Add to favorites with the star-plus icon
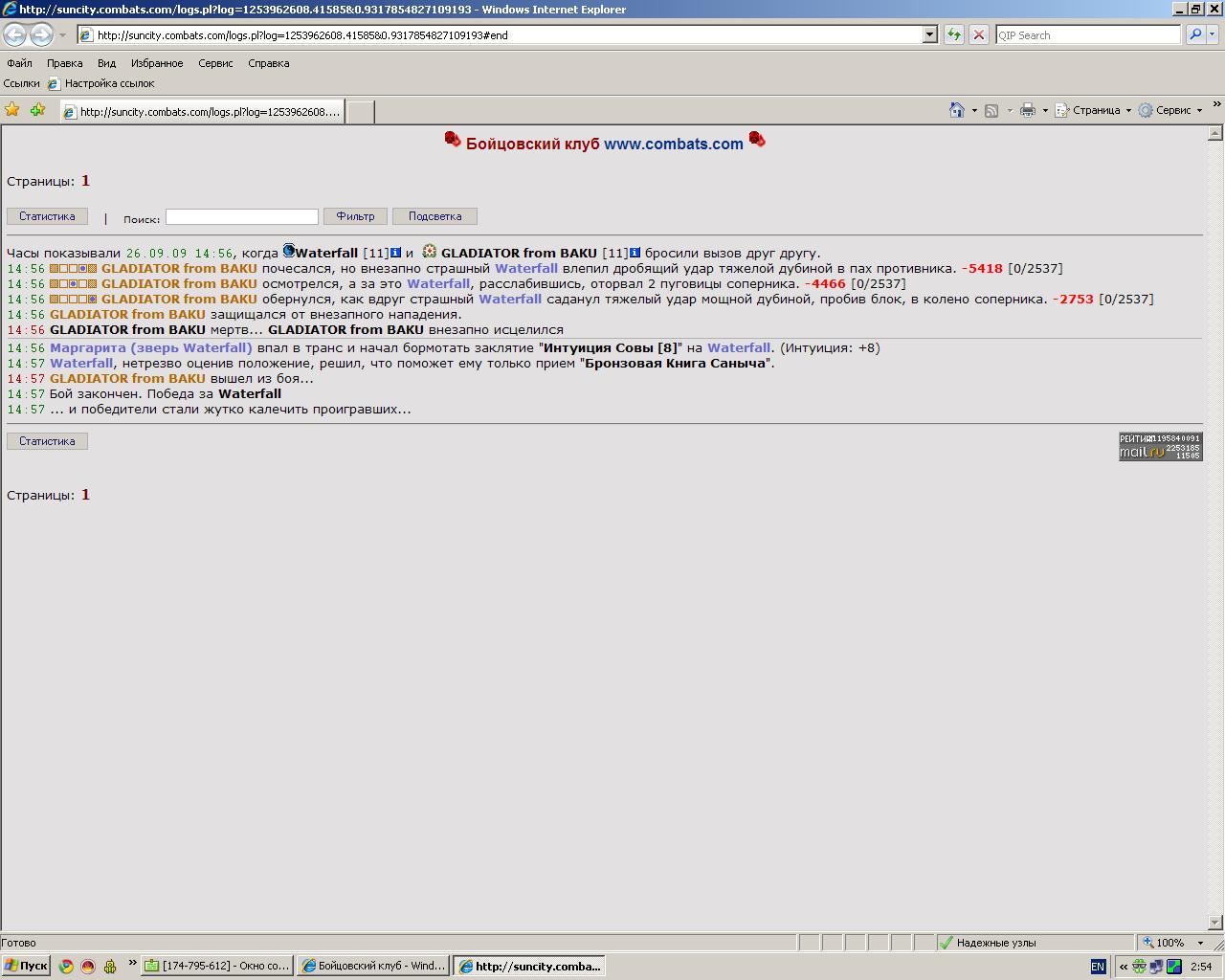Screen dimensions: 1225x980 (38, 110)
